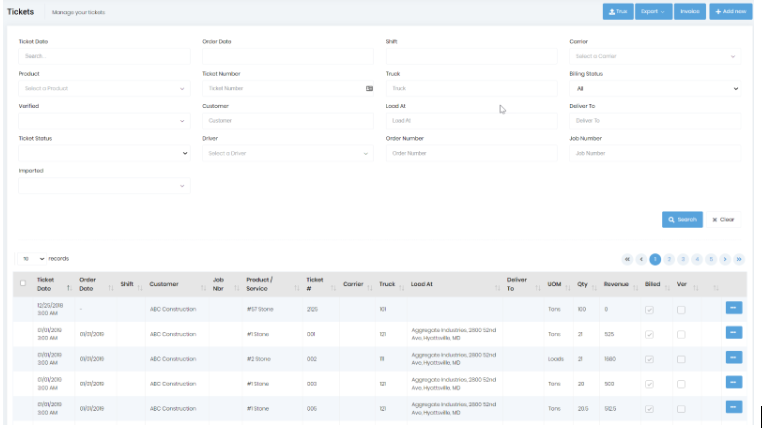Open the Export dropdown menu
Viewport: 763px width, 433px height.
pos(652,12)
